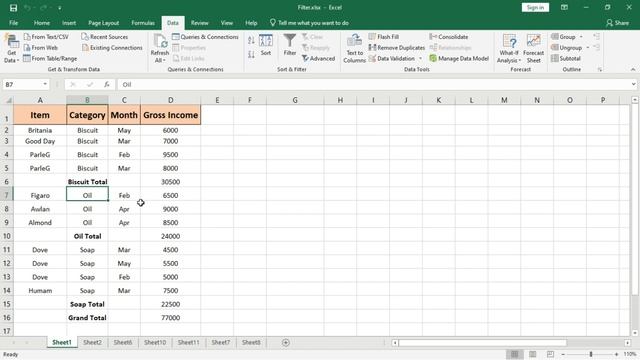Image resolution: width=640 pixels, height=360 pixels.
Task: Open Ribbon Display Options
Action: pyautogui.click(x=564, y=7)
